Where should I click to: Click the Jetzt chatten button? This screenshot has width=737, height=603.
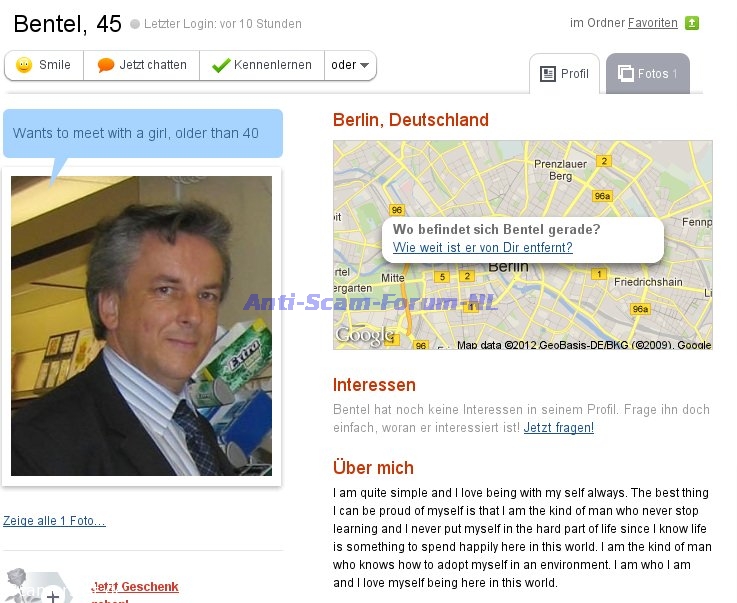pos(141,65)
